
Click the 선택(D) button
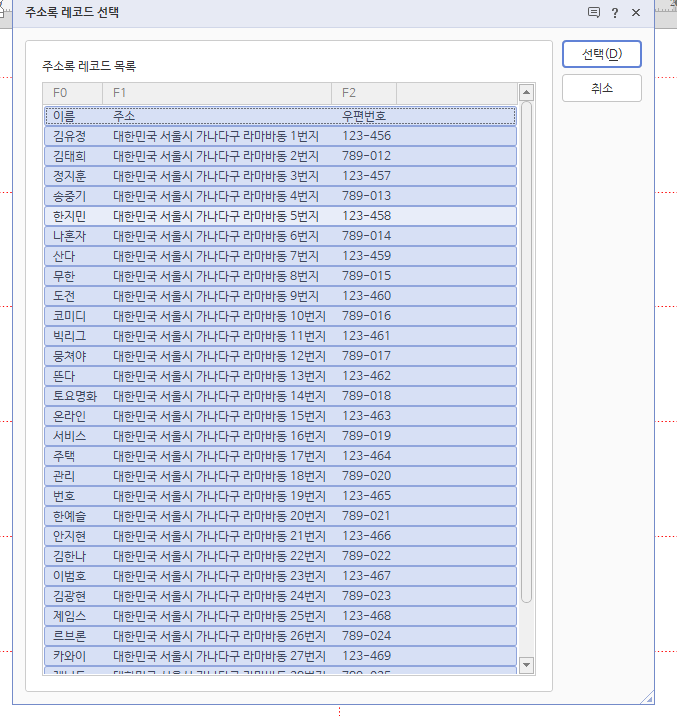(x=602, y=54)
